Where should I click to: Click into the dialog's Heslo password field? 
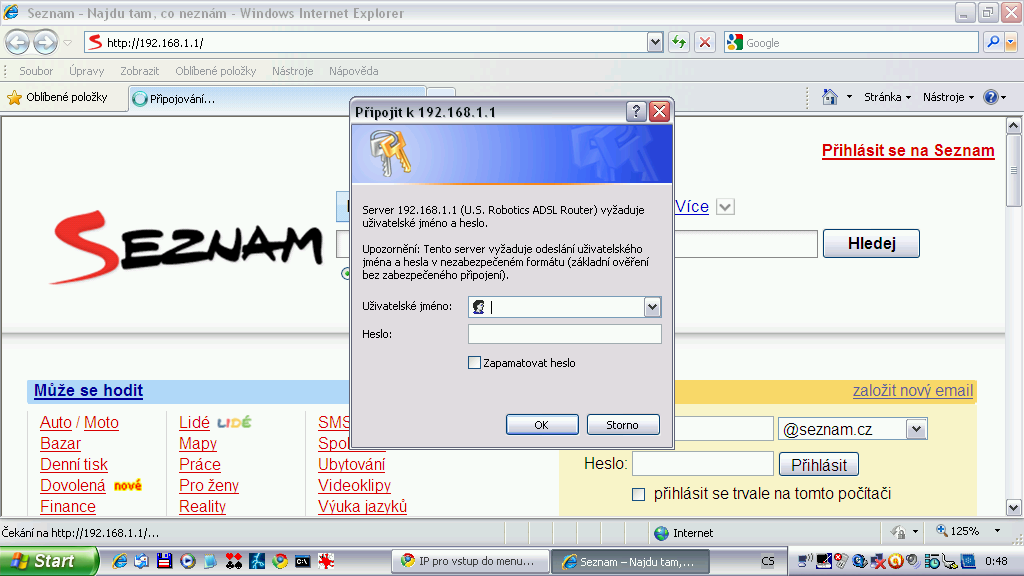coord(564,334)
